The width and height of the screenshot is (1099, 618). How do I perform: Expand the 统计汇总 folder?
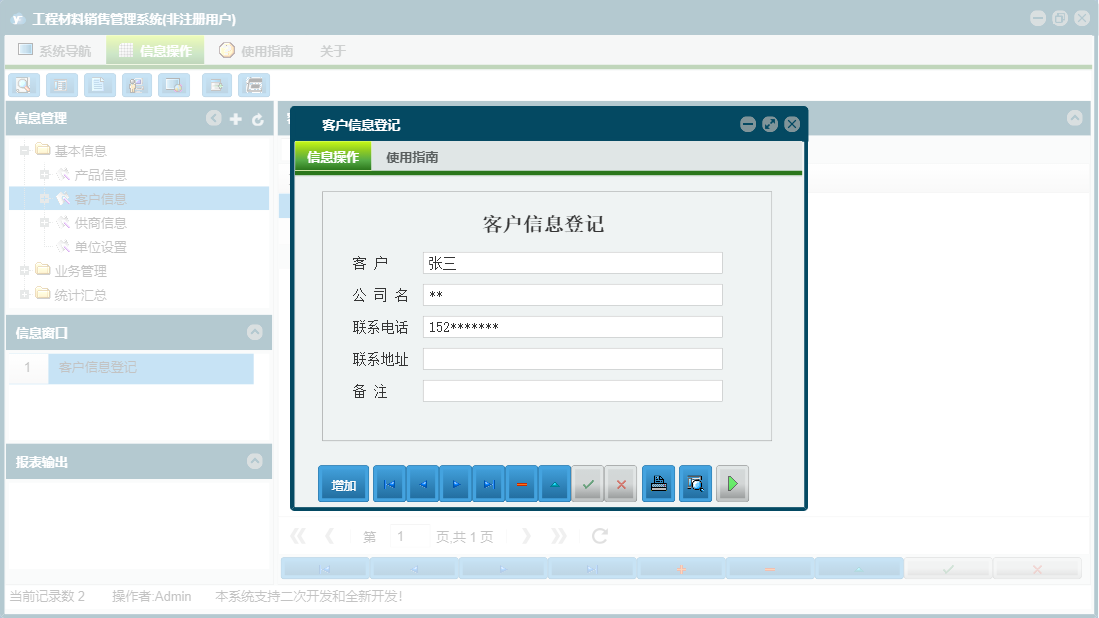[25, 294]
